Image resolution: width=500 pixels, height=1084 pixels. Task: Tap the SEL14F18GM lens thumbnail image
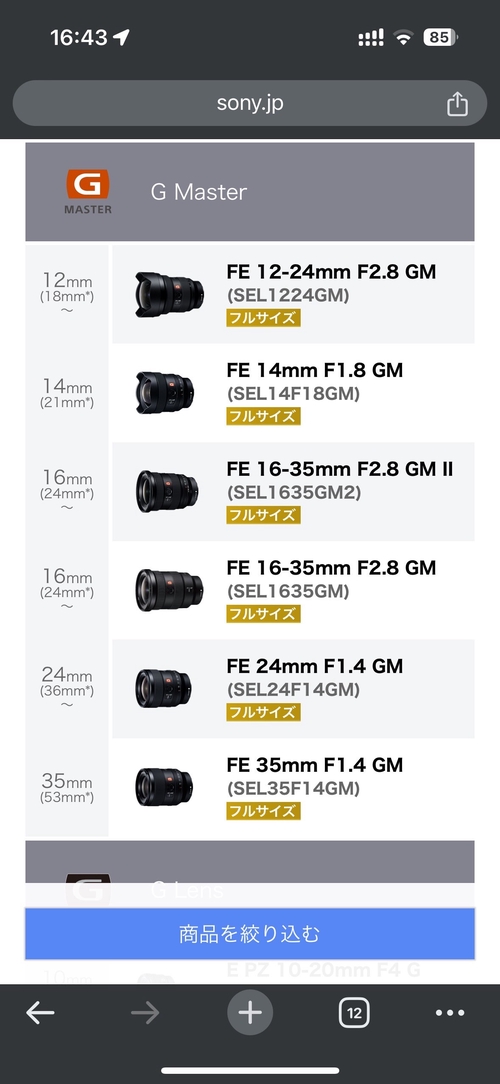[x=165, y=393]
